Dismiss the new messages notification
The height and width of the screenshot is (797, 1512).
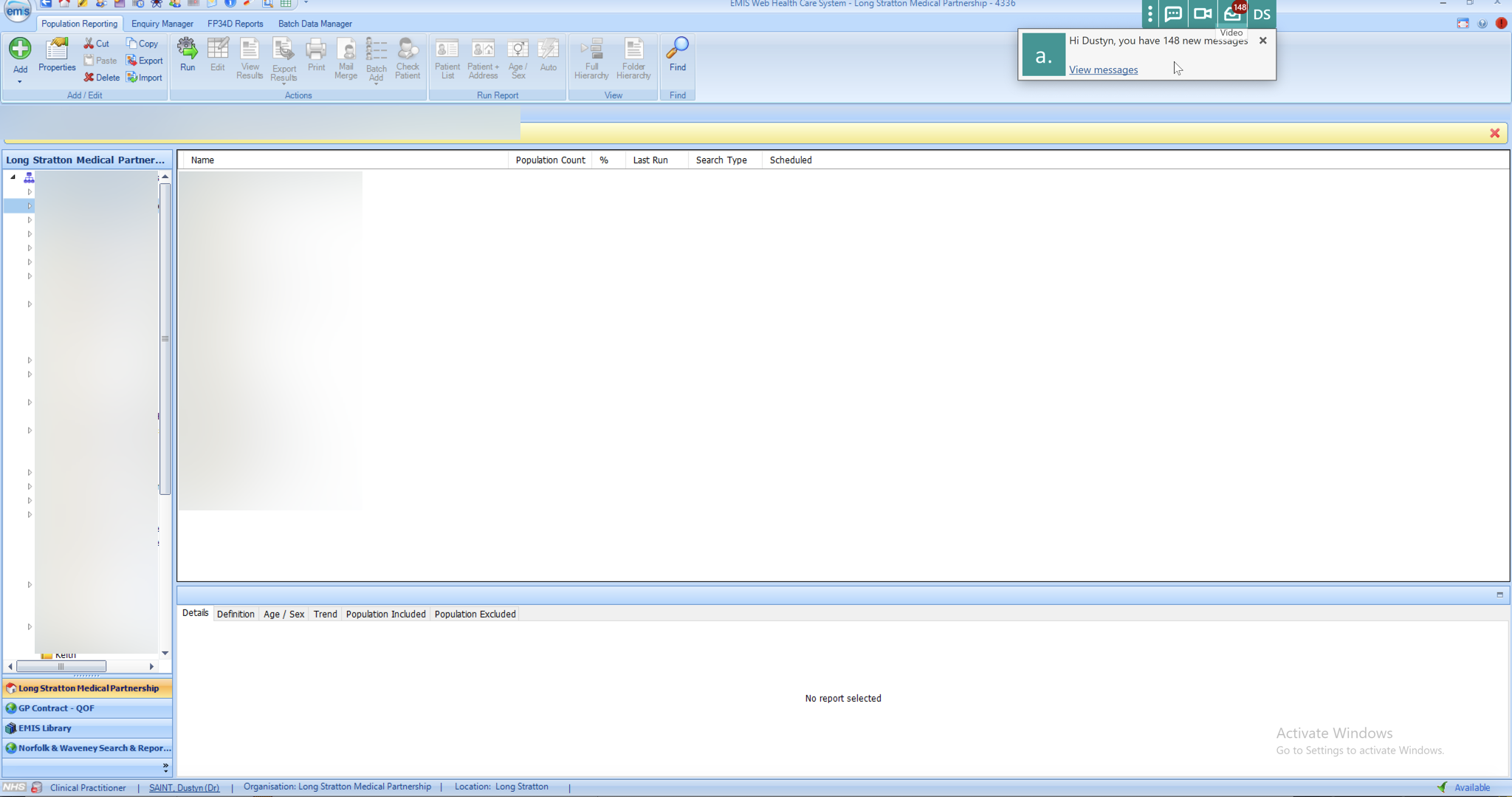1263,41
